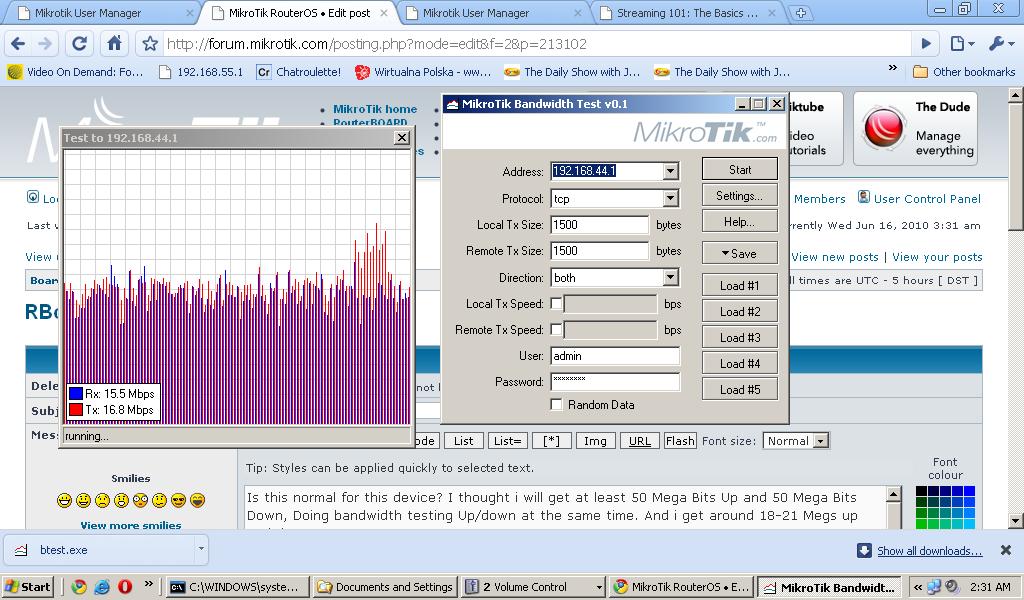
Task: Open the Wirtualna Polska bookmark
Action: click(423, 72)
